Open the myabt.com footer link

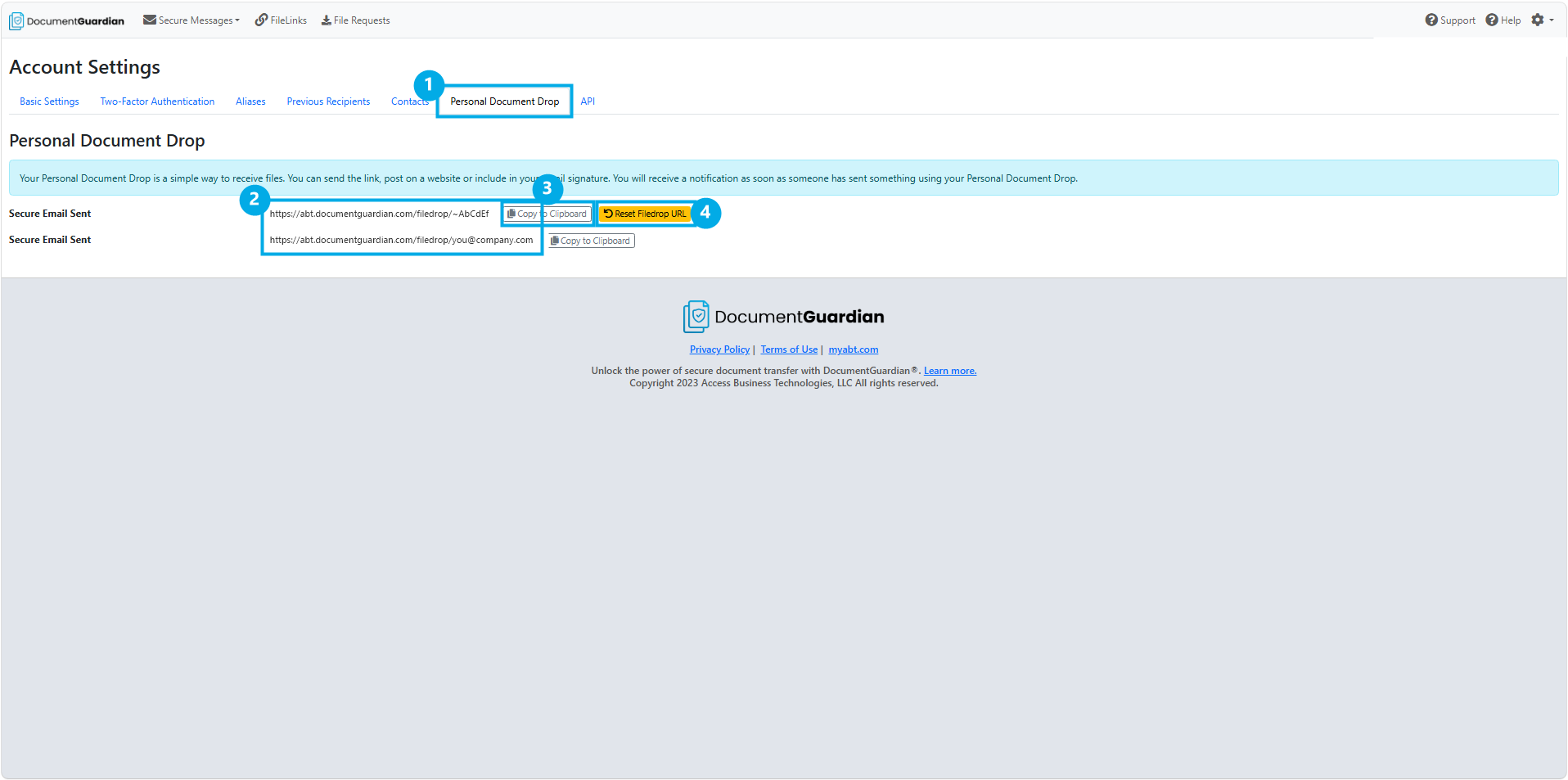coord(853,349)
